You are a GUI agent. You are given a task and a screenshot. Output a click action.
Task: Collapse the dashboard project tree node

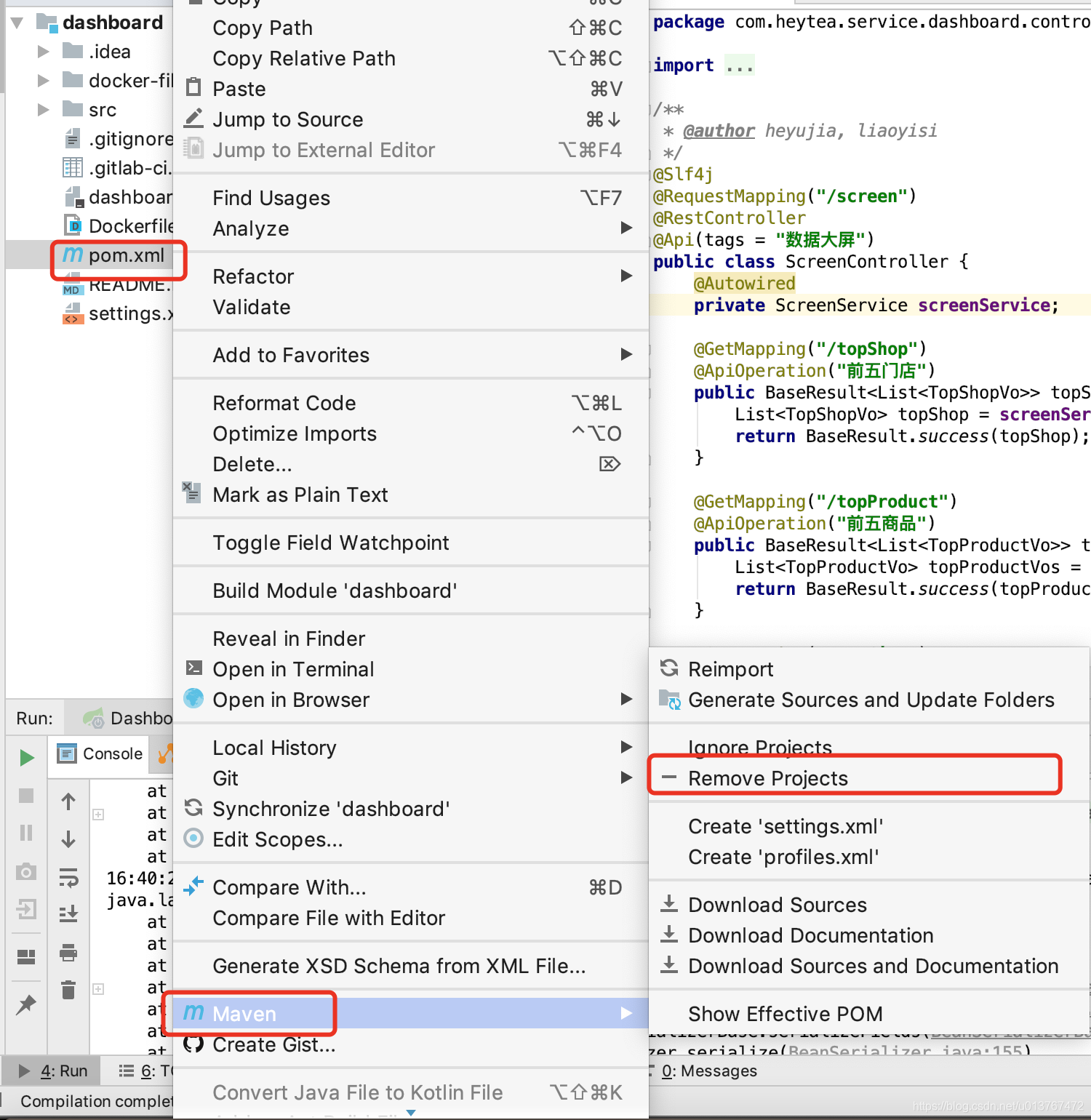[17, 22]
